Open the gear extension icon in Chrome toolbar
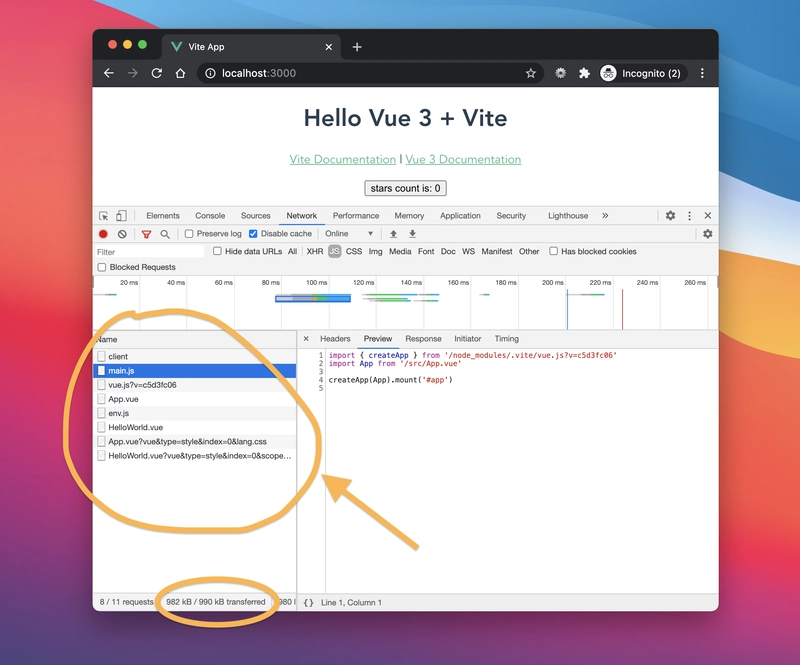 pos(561,73)
